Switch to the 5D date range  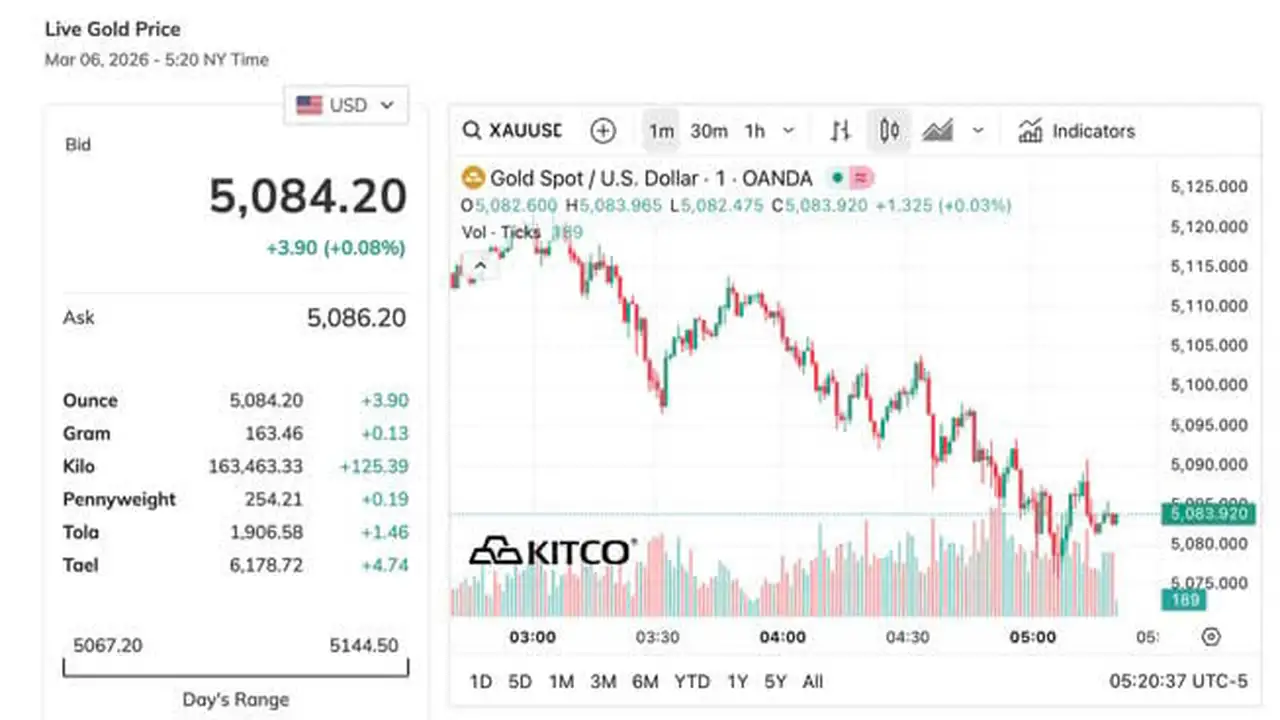pyautogui.click(x=520, y=682)
